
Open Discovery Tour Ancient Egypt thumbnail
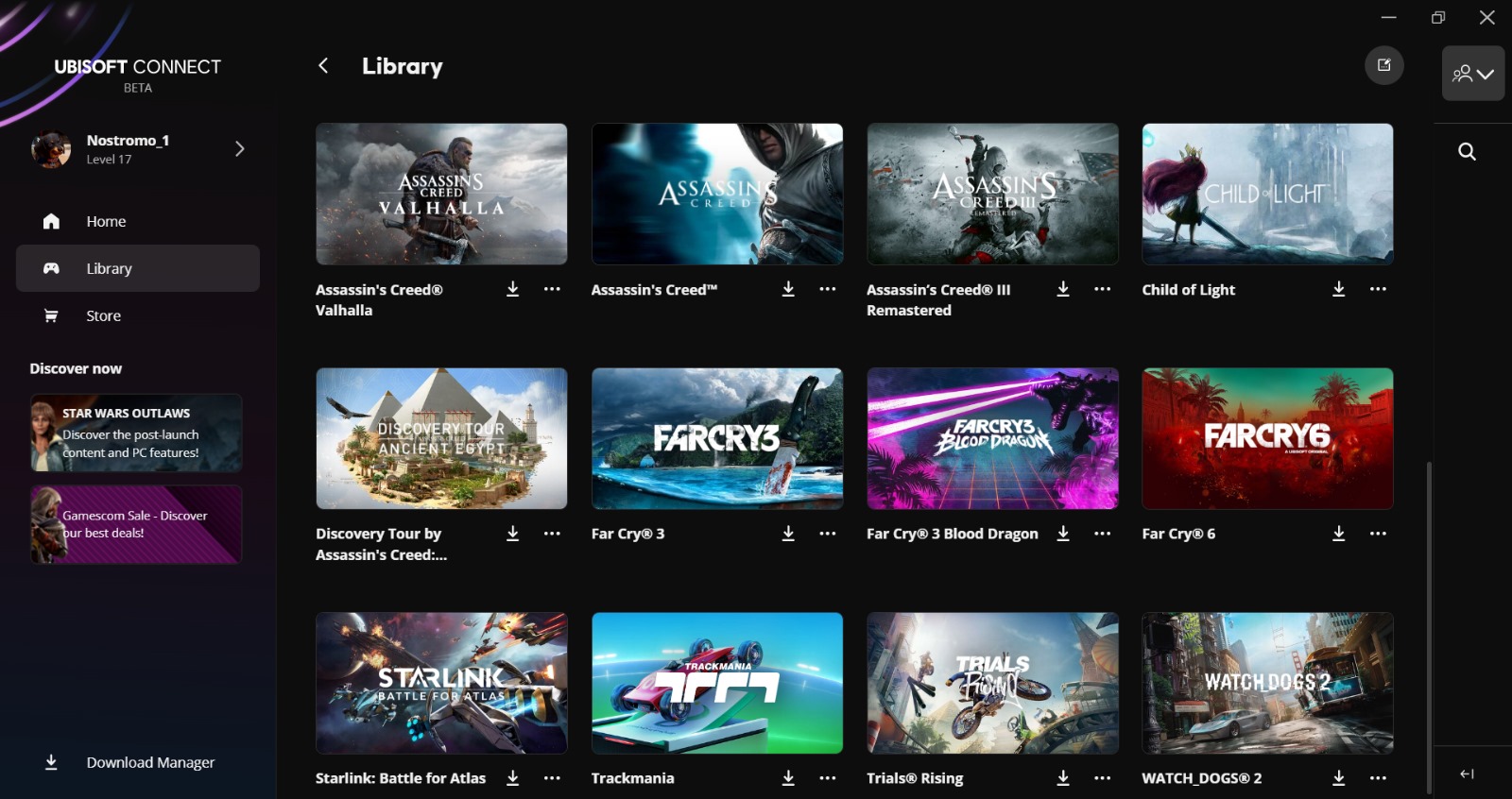point(441,438)
